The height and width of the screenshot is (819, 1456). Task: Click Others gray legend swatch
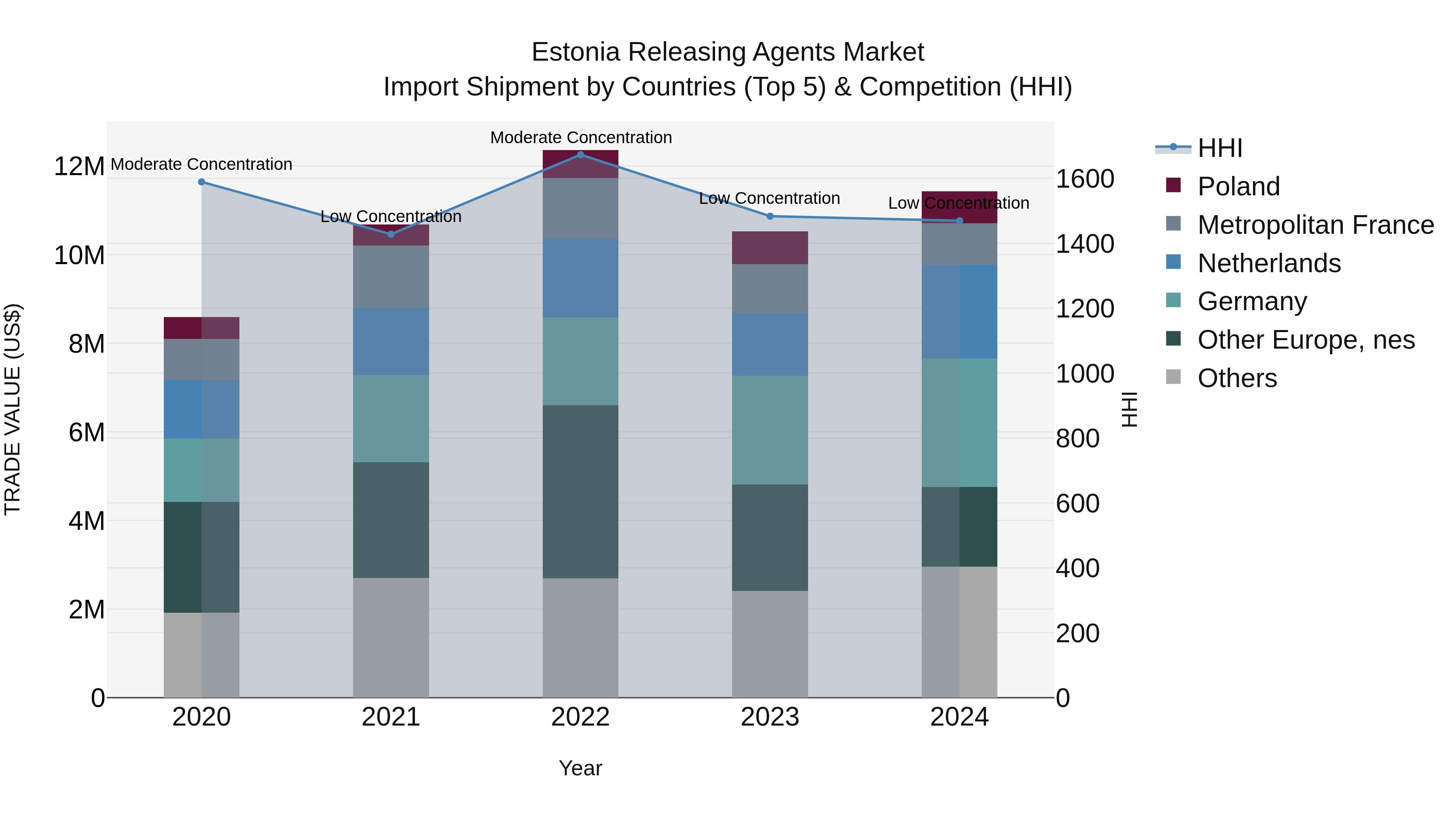click(x=1173, y=377)
